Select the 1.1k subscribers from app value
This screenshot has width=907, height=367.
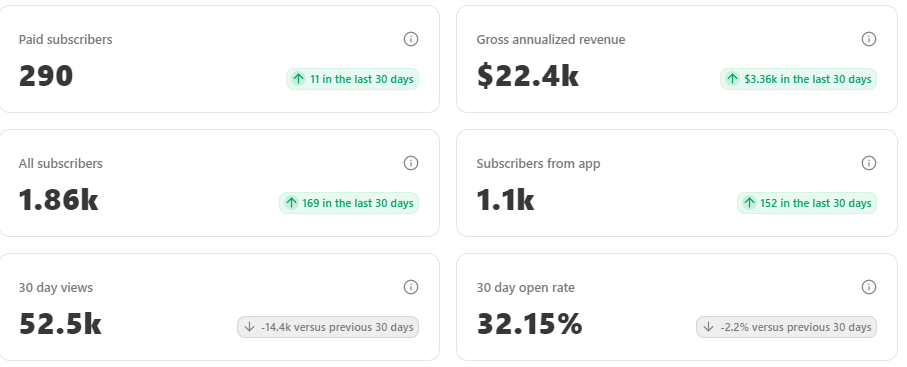pyautogui.click(x=506, y=200)
